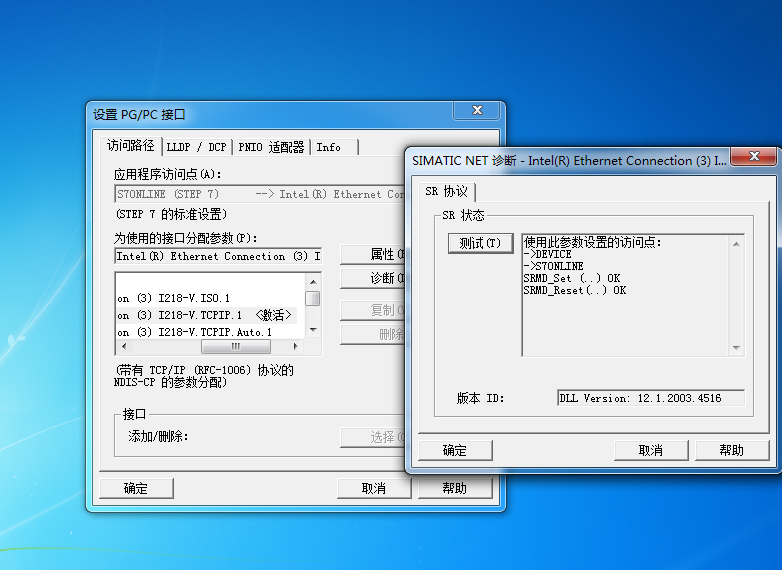
Task: Click the interface list scroll-left arrow
Action: [124, 346]
